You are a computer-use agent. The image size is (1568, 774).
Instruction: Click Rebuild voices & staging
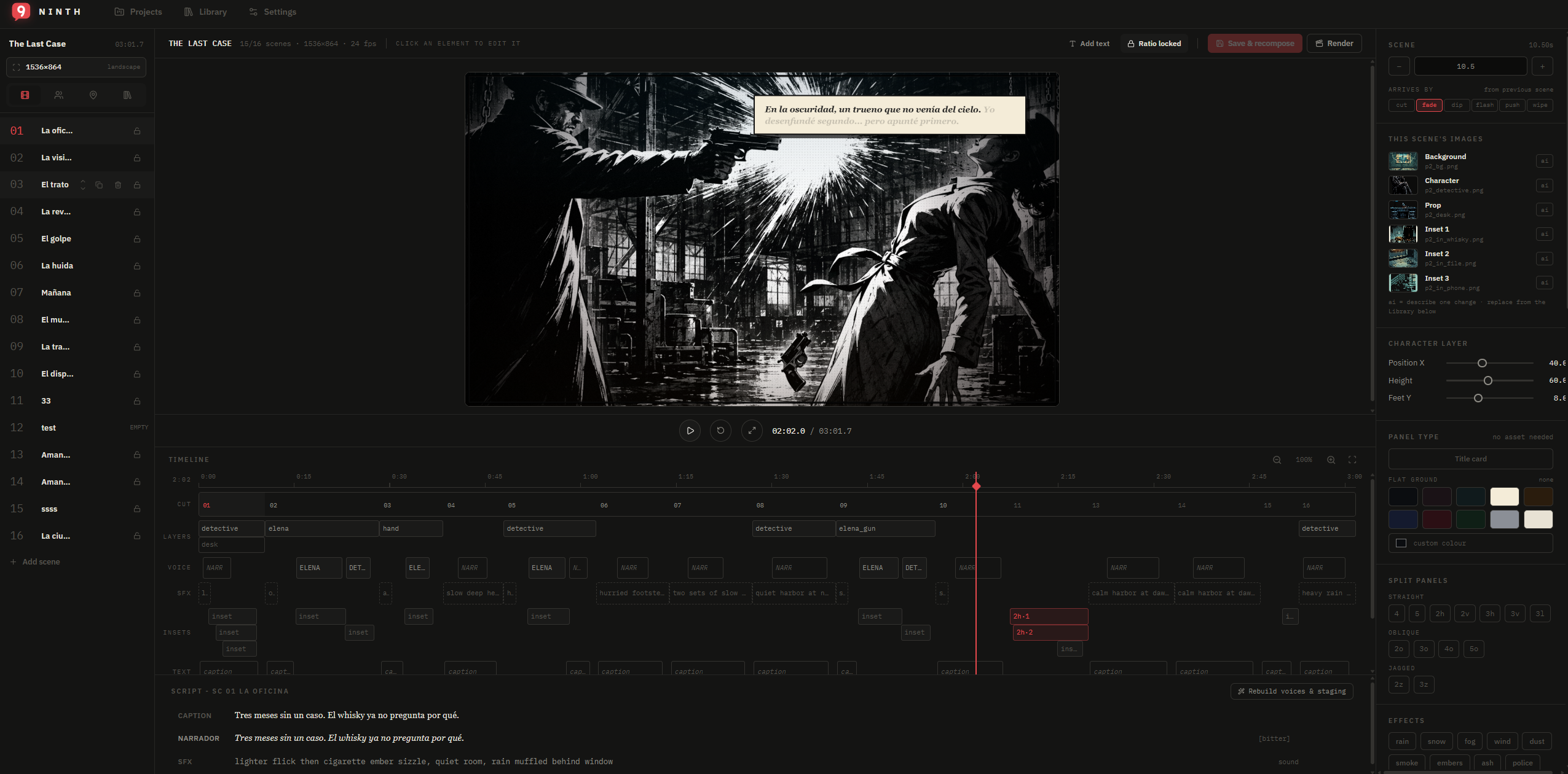pyautogui.click(x=1292, y=691)
